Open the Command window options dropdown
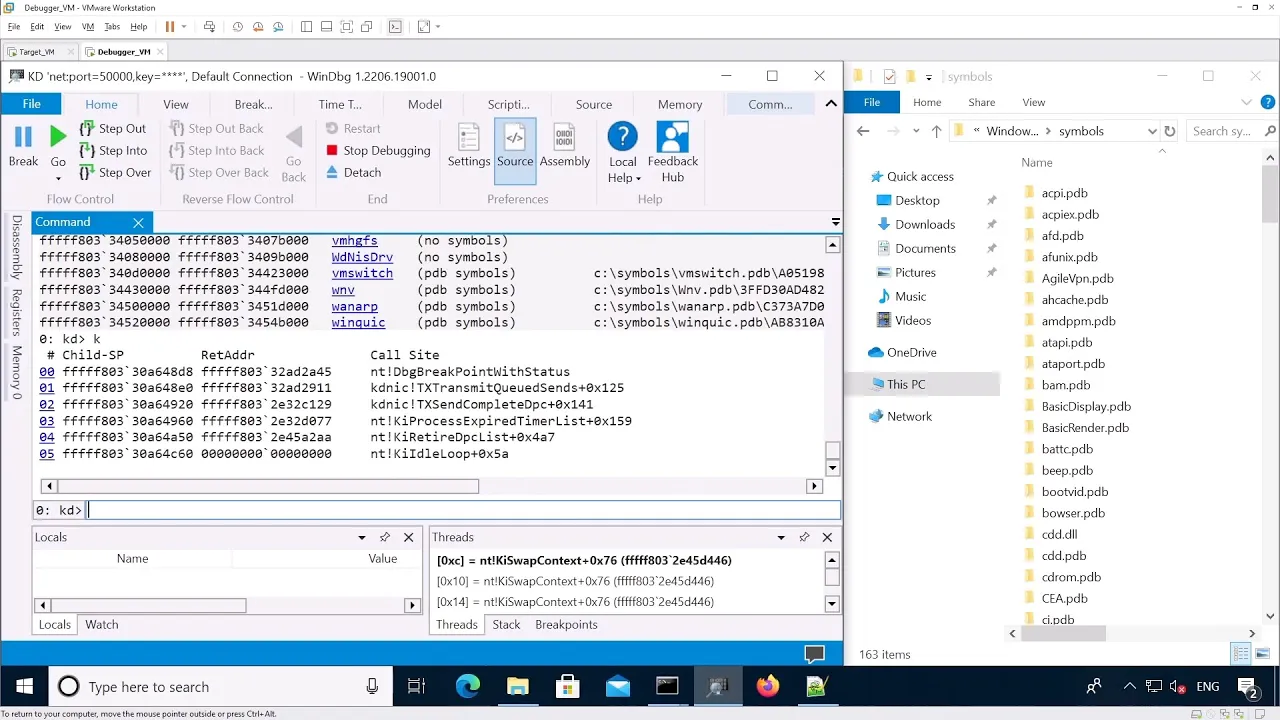This screenshot has width=1280, height=720. click(835, 222)
